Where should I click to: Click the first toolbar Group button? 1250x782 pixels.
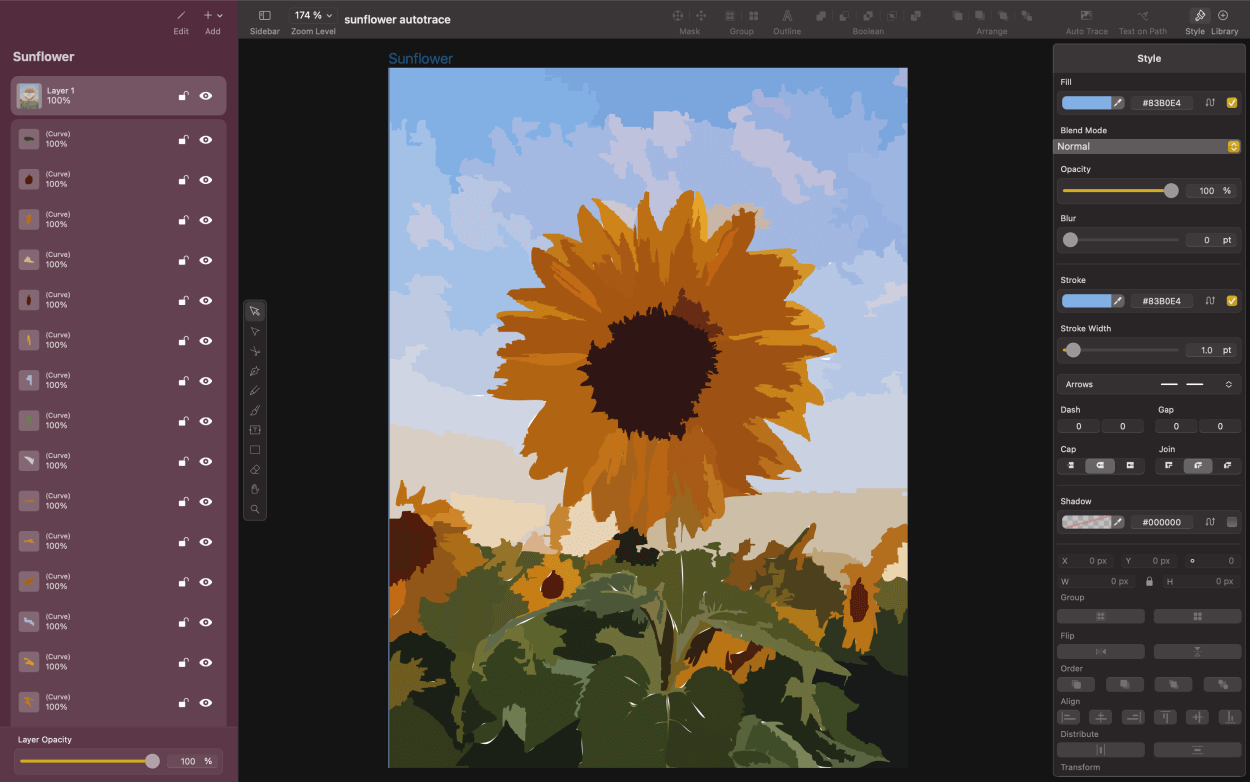coord(730,16)
